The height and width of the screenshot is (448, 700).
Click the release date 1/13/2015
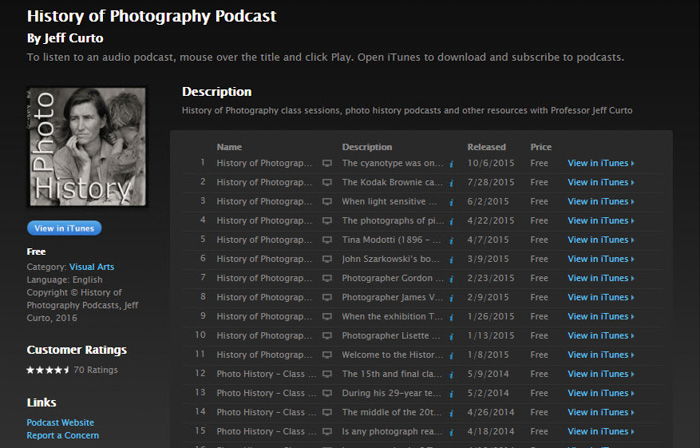coord(491,336)
